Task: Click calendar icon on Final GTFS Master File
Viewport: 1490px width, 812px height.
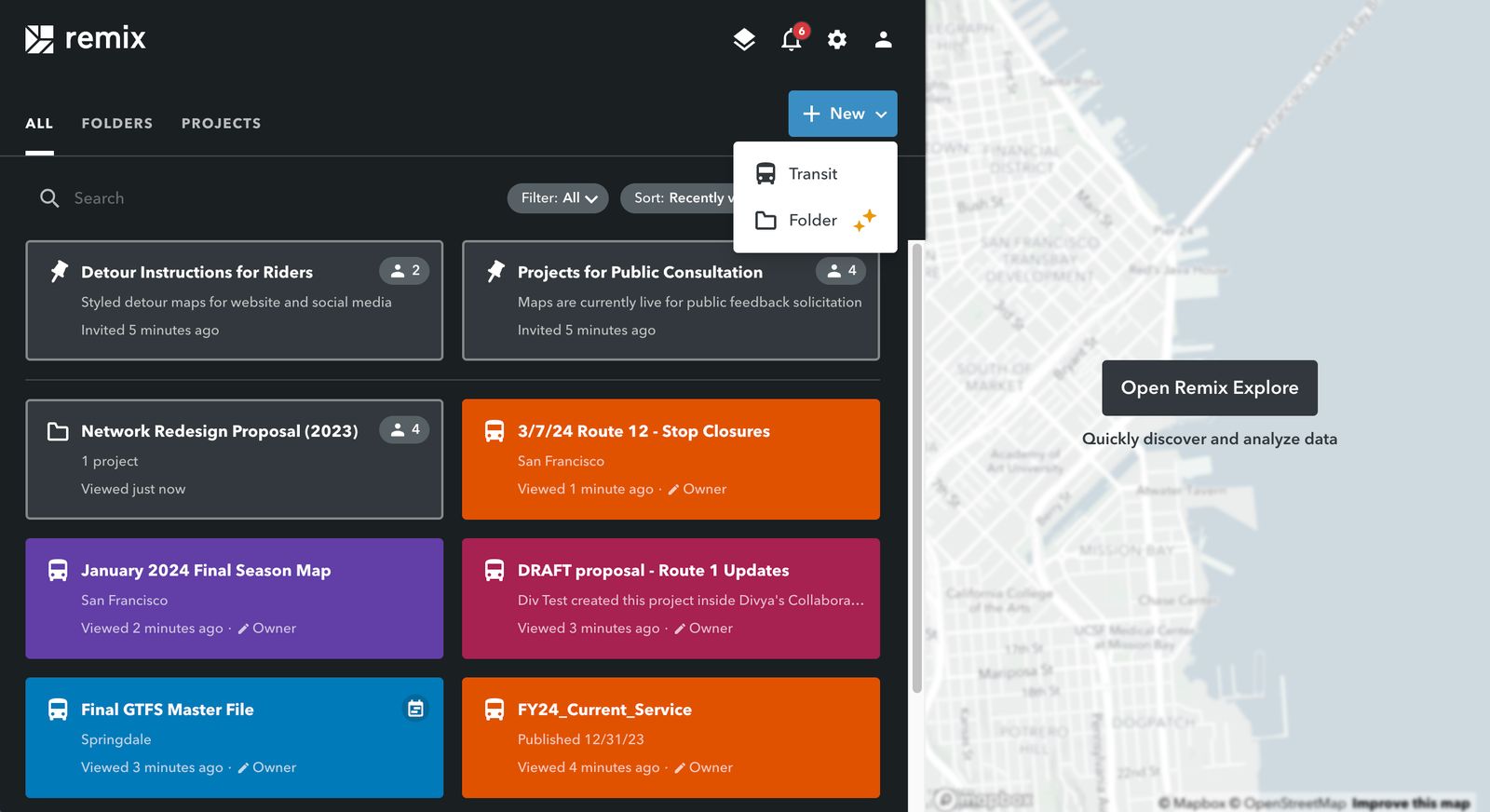Action: point(415,709)
